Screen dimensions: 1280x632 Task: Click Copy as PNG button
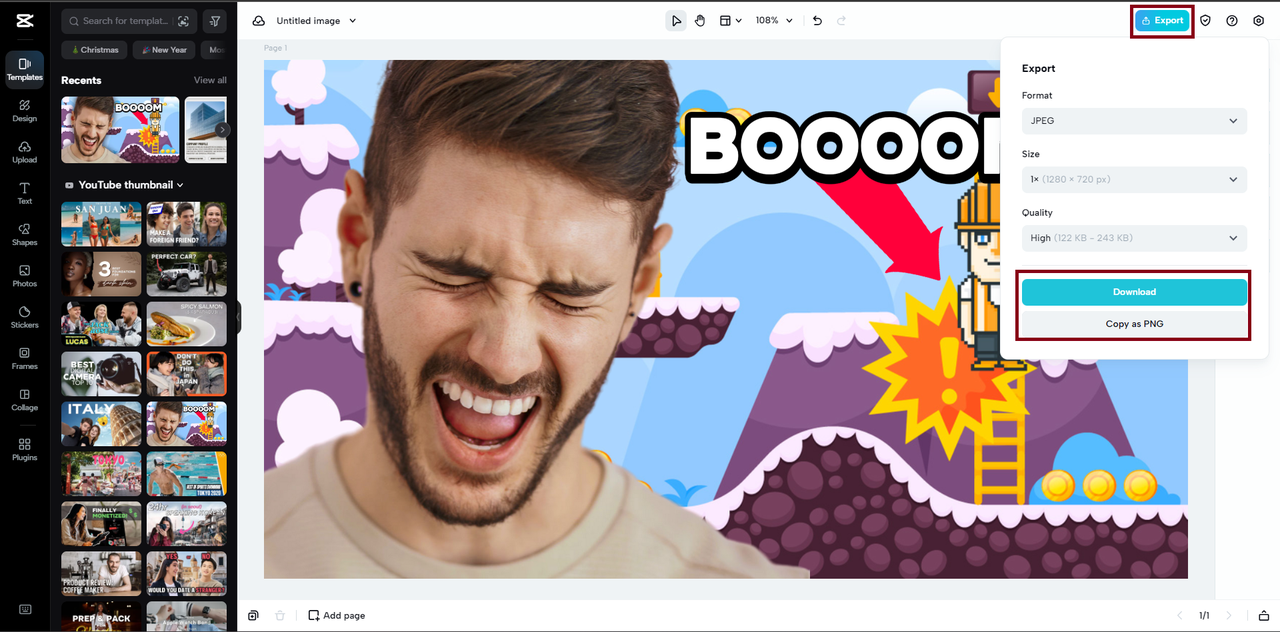[1134, 324]
